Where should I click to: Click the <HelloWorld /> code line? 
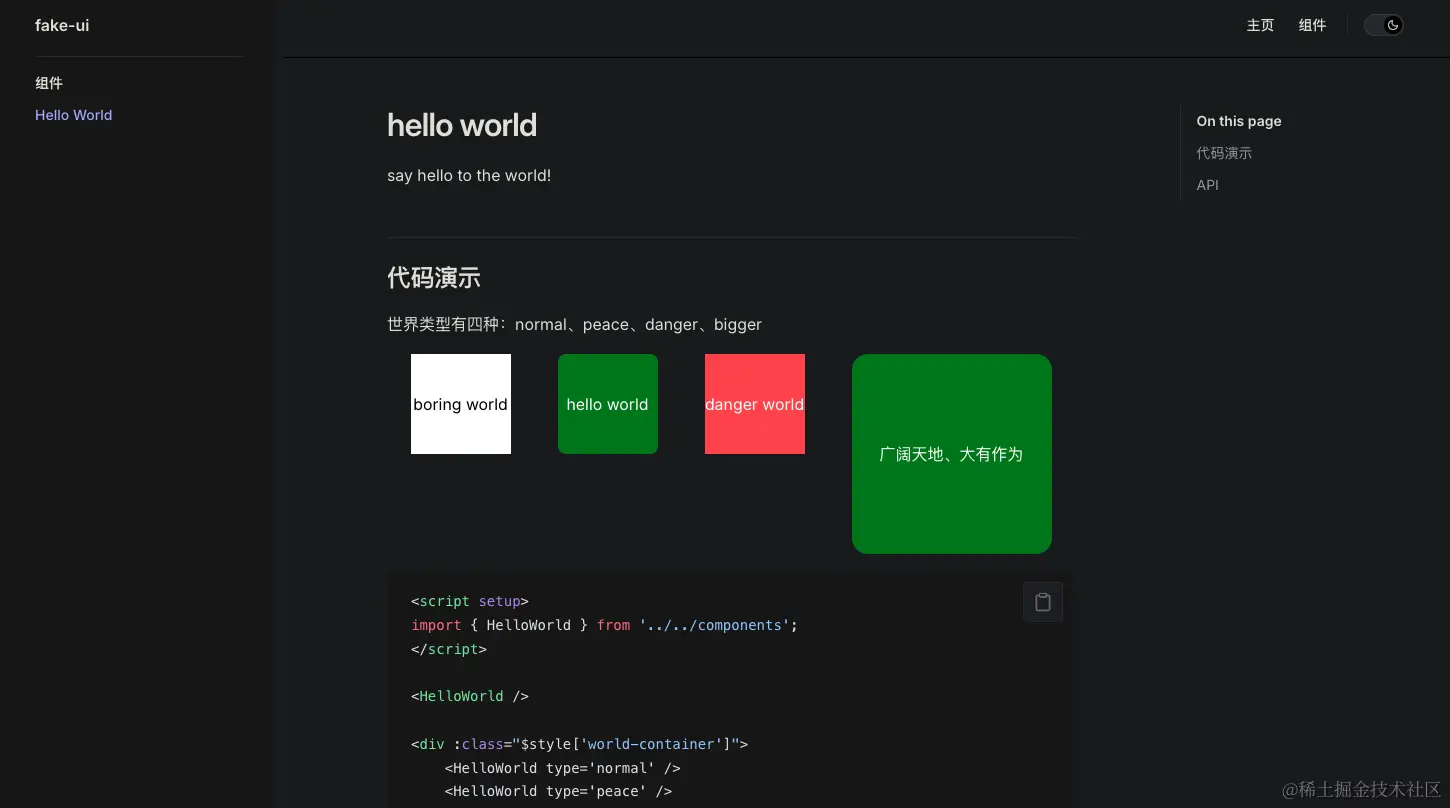470,696
